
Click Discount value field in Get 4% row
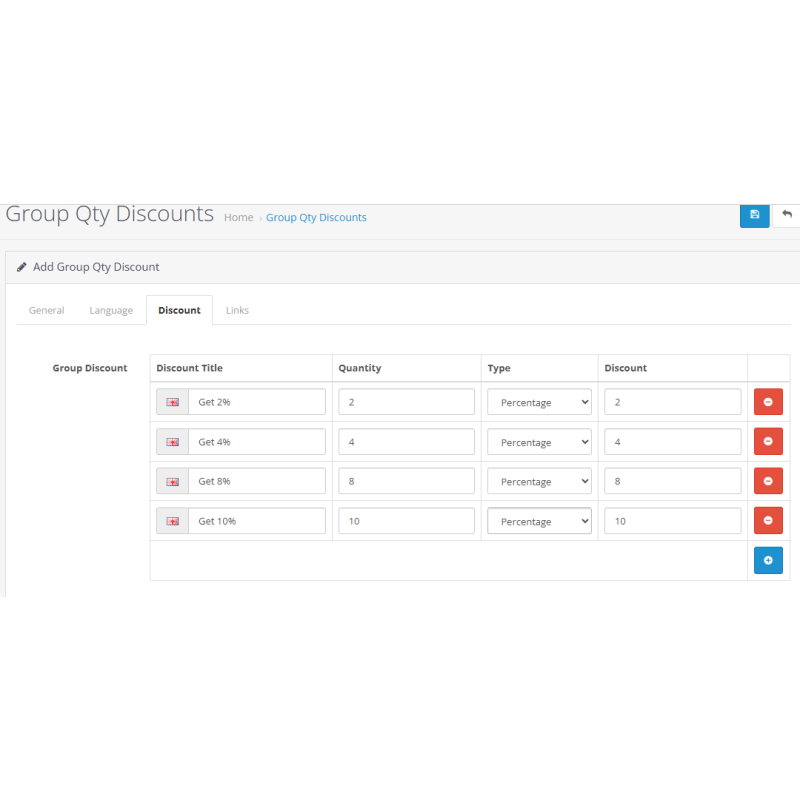672,442
